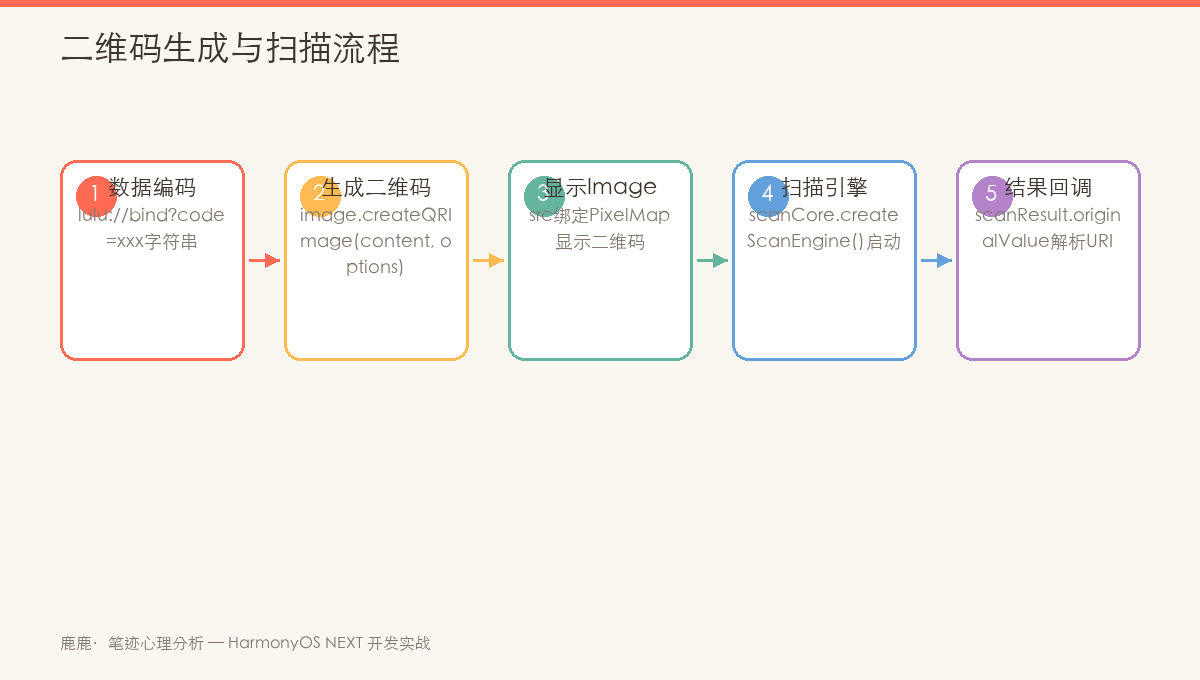Click the green arrow after 显示Image card

tap(712, 261)
